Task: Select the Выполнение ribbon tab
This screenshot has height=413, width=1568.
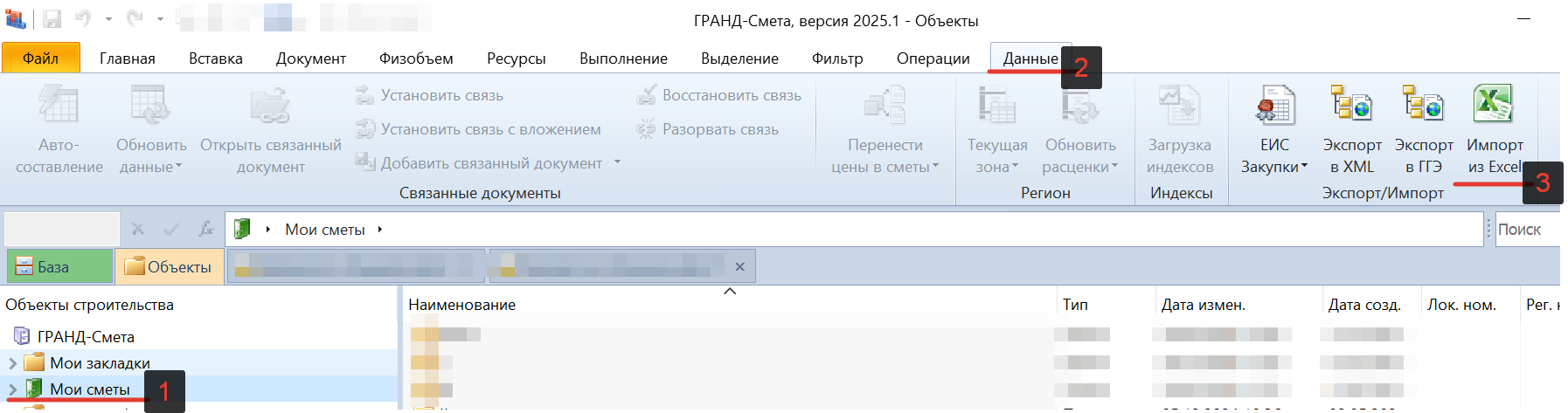Action: pyautogui.click(x=623, y=59)
